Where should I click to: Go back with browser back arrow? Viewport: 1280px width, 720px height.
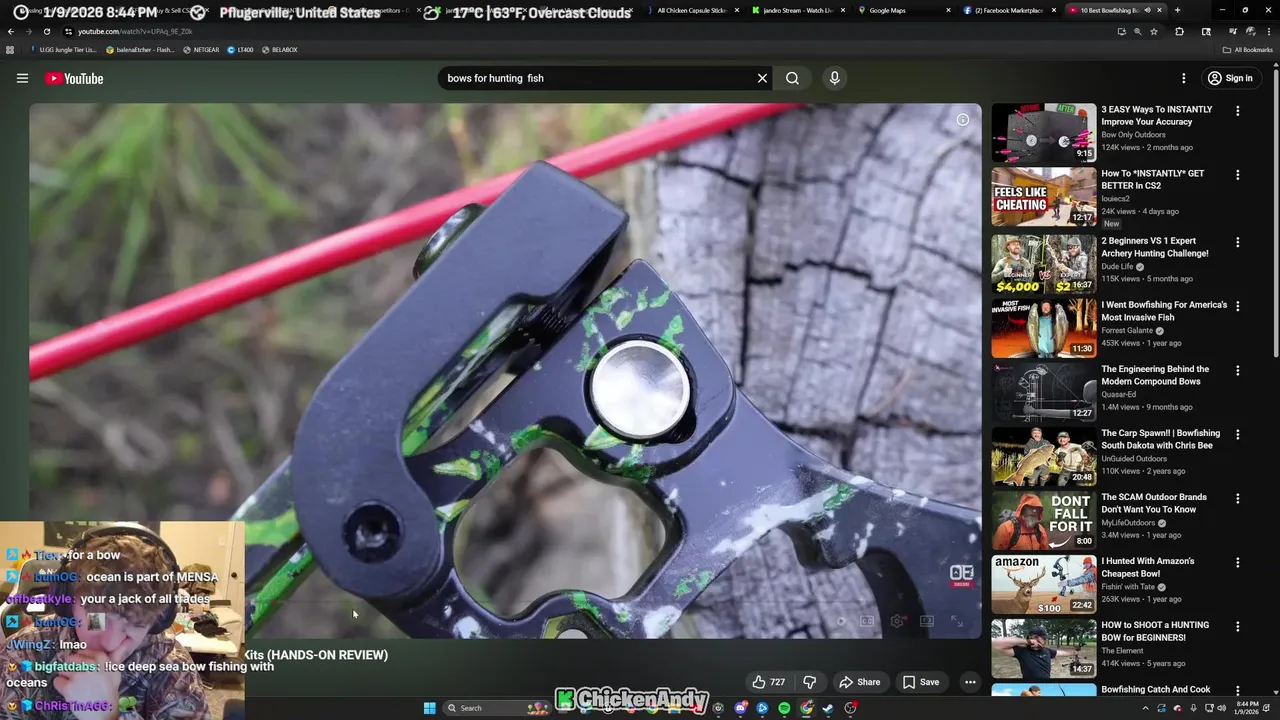(x=11, y=31)
